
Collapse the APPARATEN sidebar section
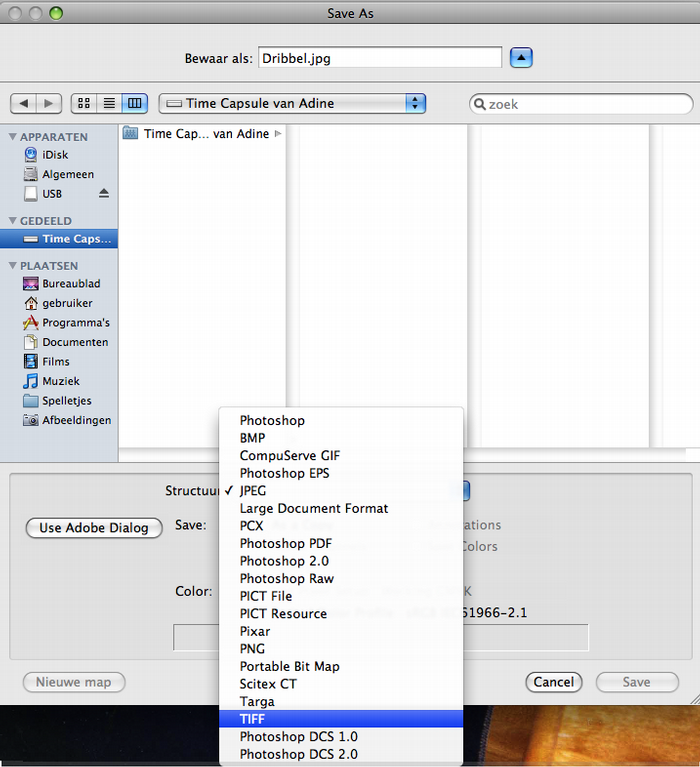click(x=12, y=137)
